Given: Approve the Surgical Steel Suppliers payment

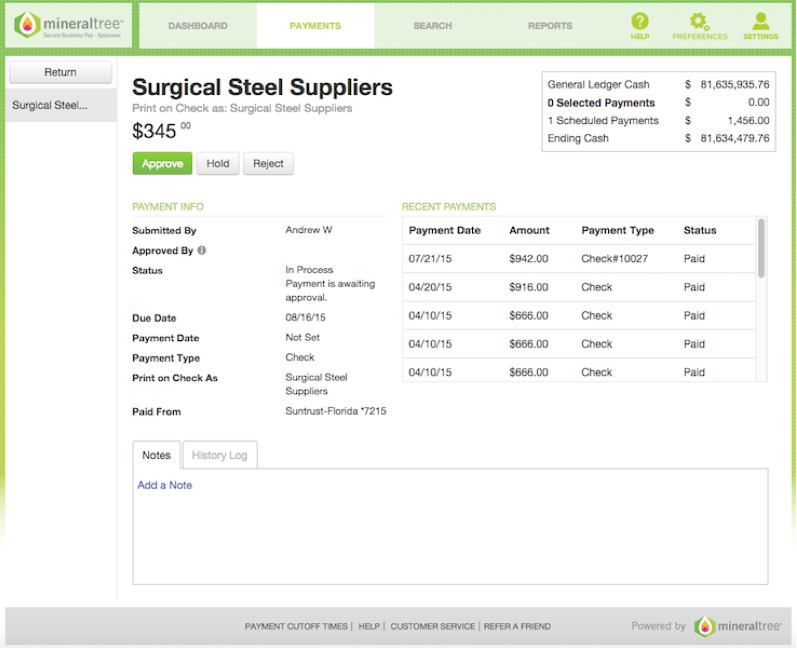Looking at the screenshot, I should pos(162,164).
